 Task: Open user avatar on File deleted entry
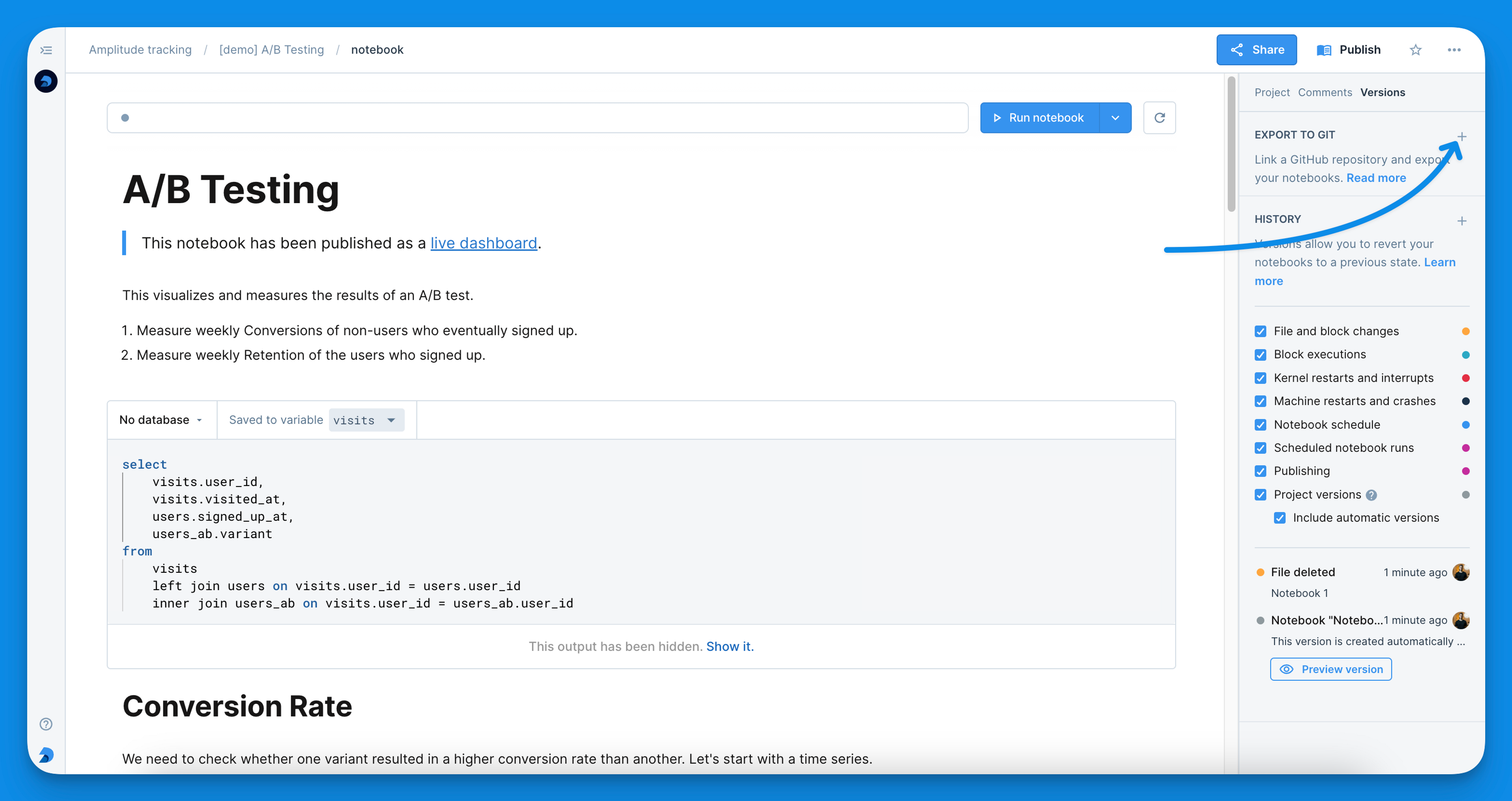tap(1461, 572)
